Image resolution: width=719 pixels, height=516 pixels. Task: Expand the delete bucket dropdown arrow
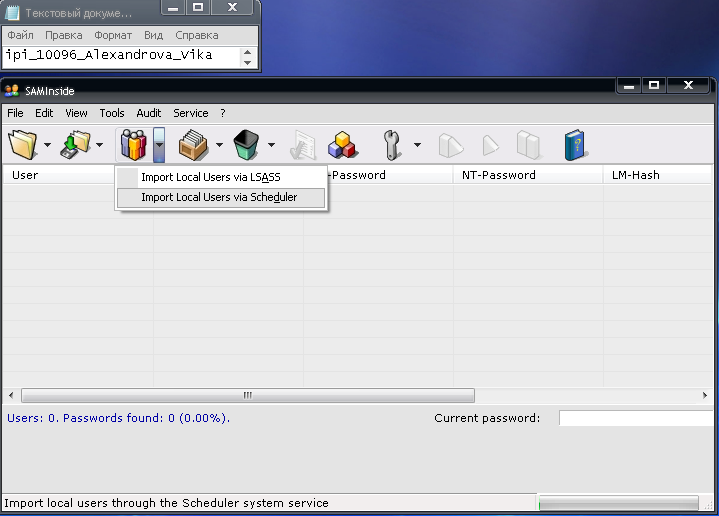(271, 145)
